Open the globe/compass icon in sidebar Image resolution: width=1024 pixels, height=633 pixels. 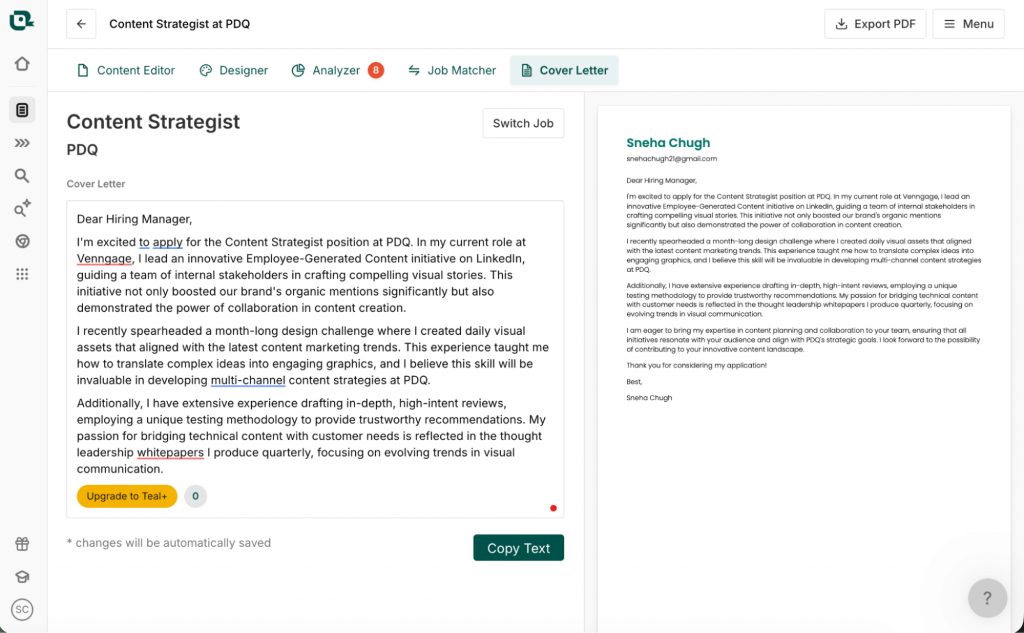22,241
